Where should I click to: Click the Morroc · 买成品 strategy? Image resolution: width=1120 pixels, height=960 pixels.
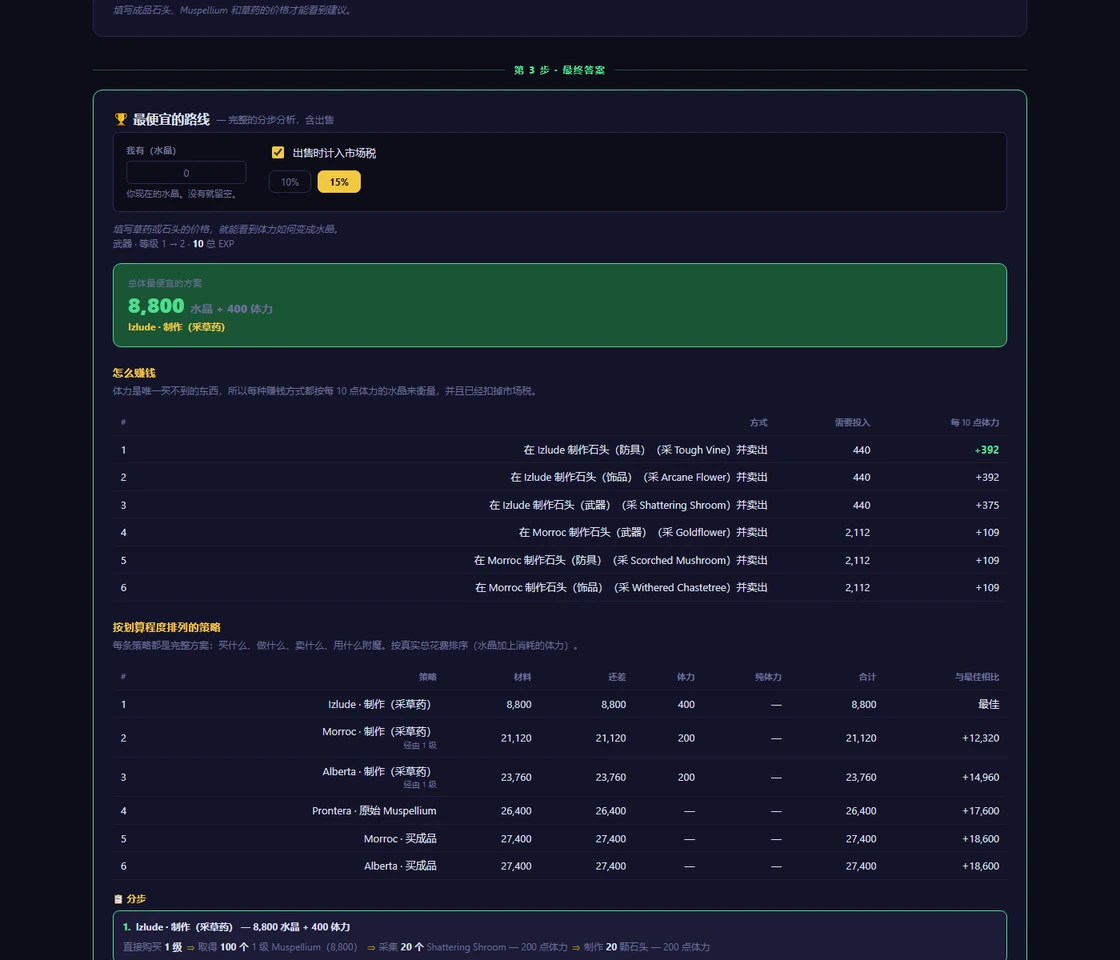pos(400,839)
